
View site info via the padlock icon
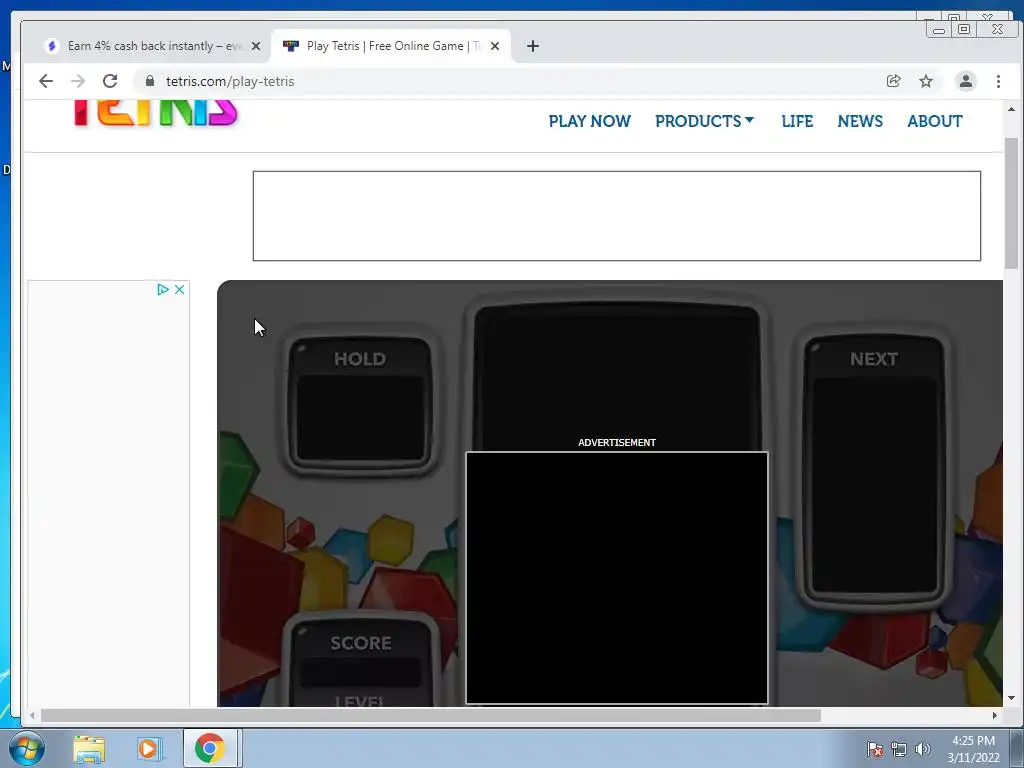pos(150,81)
